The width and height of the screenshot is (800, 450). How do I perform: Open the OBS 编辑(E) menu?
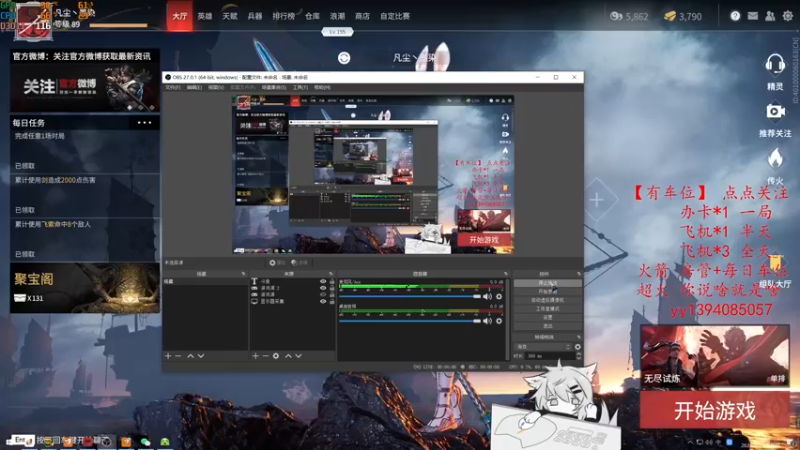[x=194, y=88]
